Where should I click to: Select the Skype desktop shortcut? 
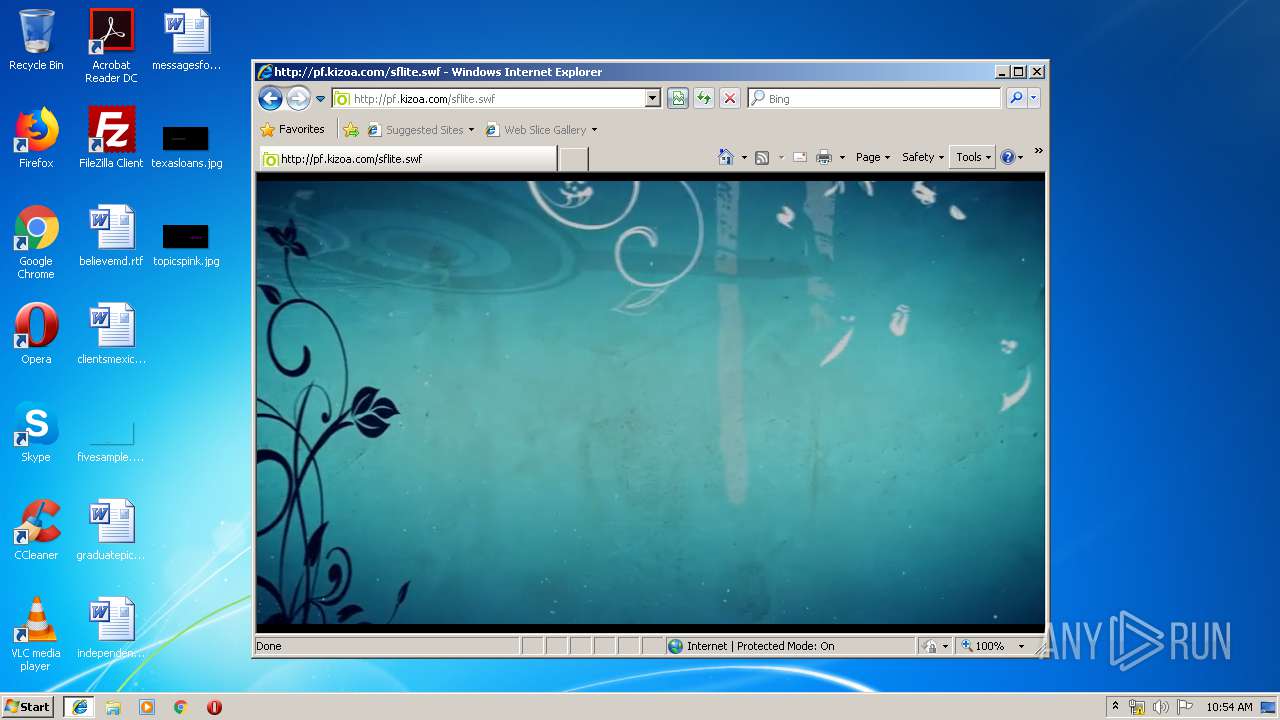click(36, 432)
